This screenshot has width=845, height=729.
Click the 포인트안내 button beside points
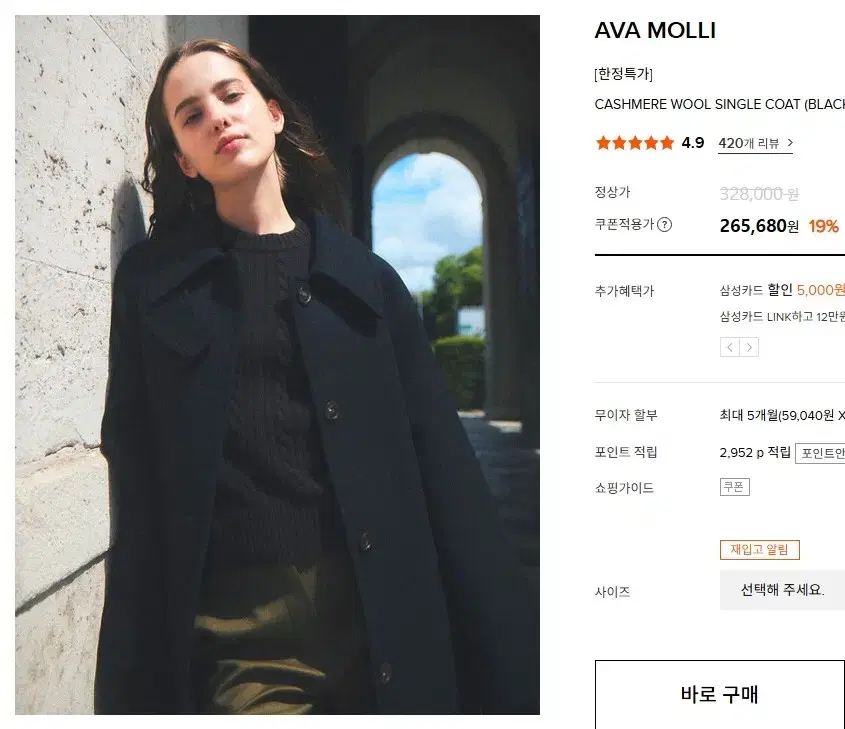click(x=820, y=453)
